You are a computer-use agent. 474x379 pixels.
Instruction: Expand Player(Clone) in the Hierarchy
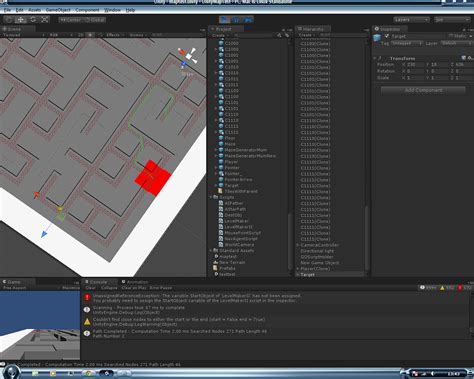coord(298,269)
